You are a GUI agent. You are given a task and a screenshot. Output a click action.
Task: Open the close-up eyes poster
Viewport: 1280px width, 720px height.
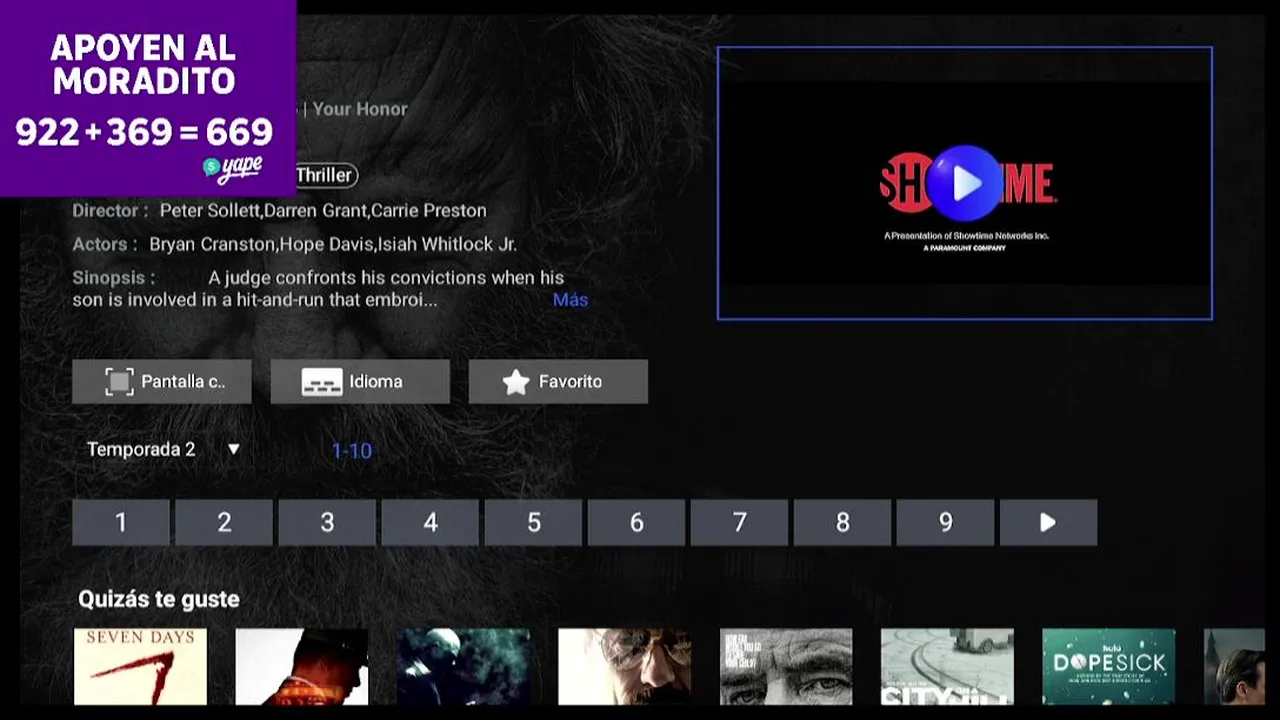[786, 666]
